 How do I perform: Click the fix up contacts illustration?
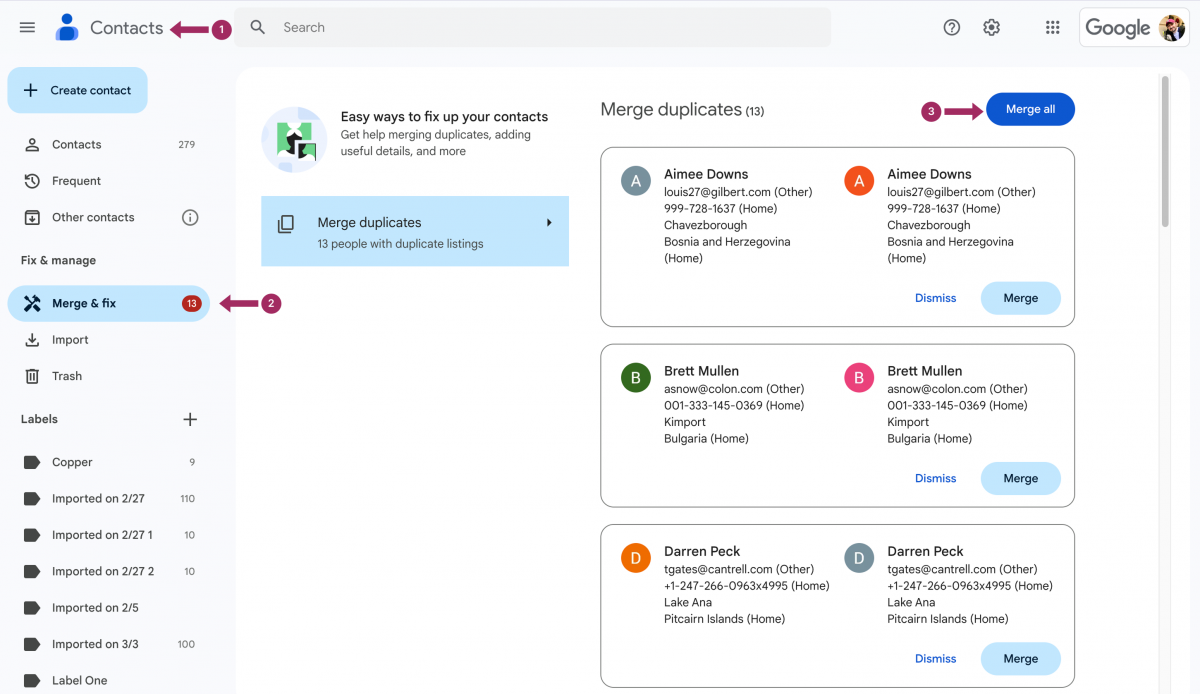click(294, 139)
